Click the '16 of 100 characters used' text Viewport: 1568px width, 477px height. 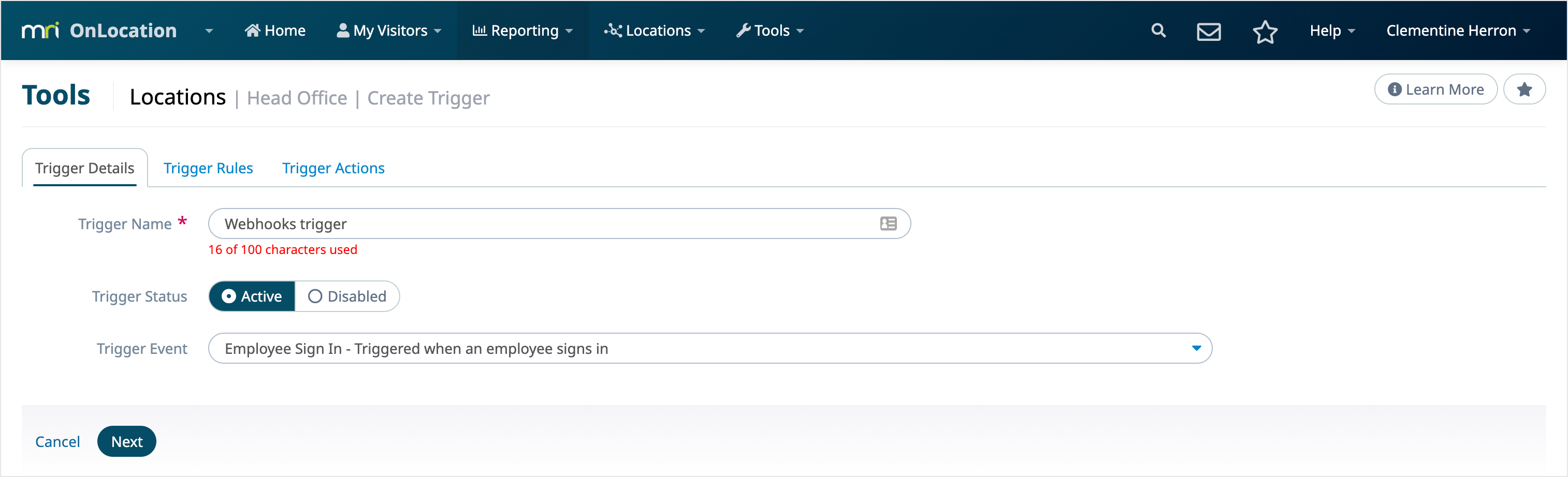coord(282,249)
